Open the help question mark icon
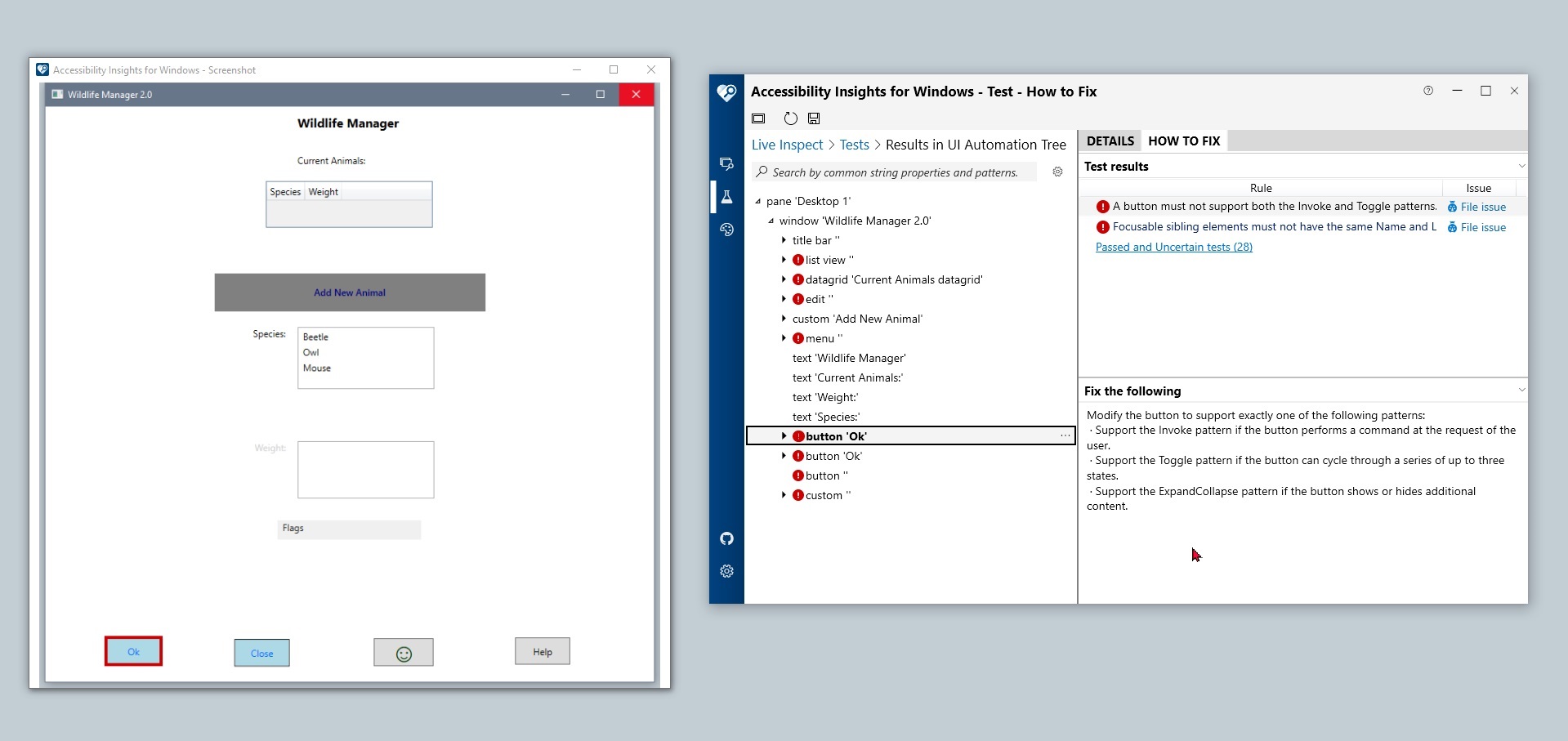1568x741 pixels. 1428,91
